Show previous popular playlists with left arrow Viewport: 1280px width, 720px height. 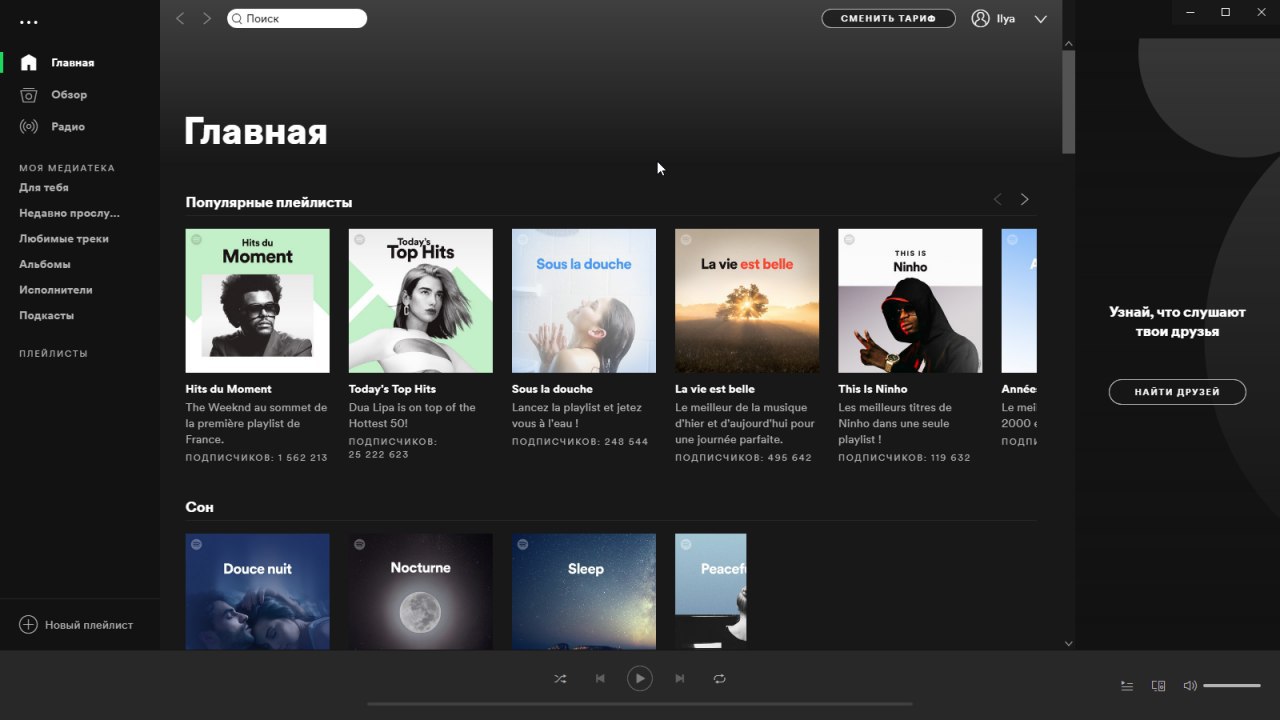click(997, 199)
